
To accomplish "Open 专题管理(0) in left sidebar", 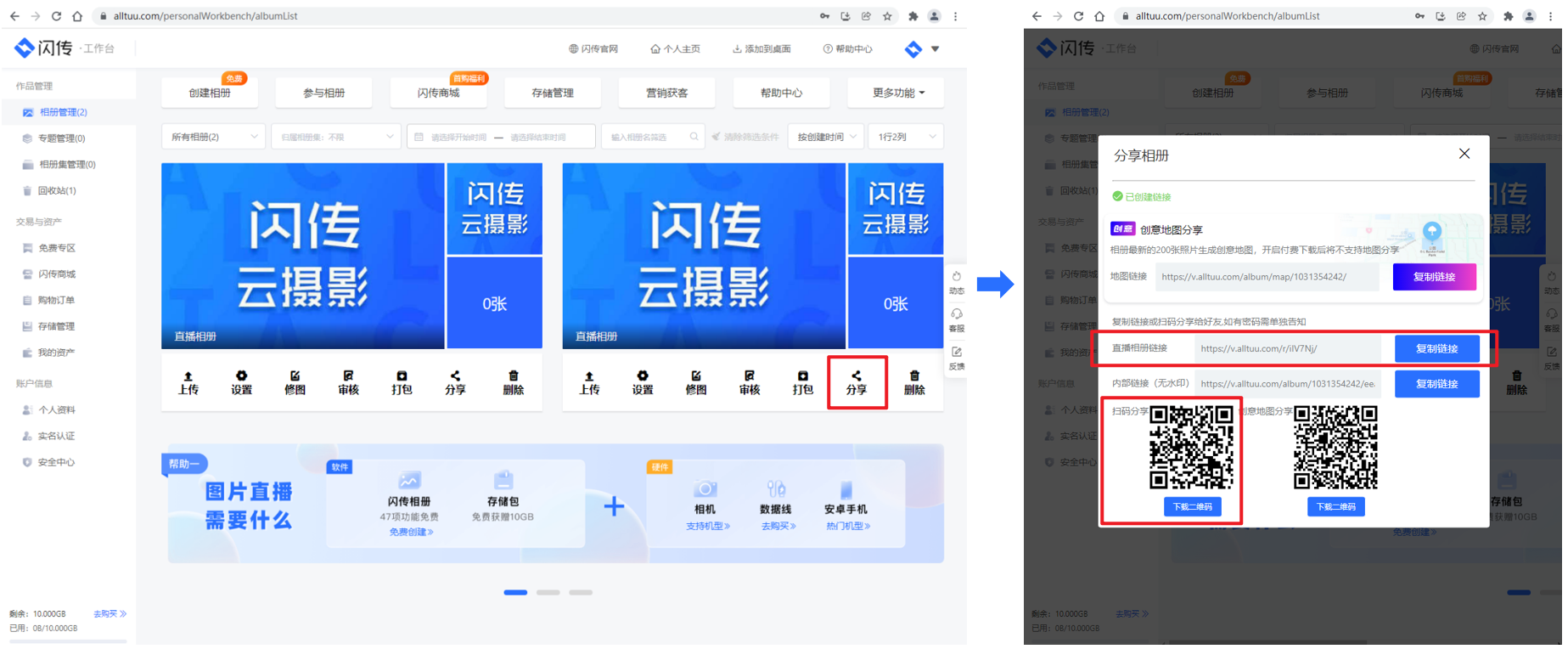I will tap(61, 138).
